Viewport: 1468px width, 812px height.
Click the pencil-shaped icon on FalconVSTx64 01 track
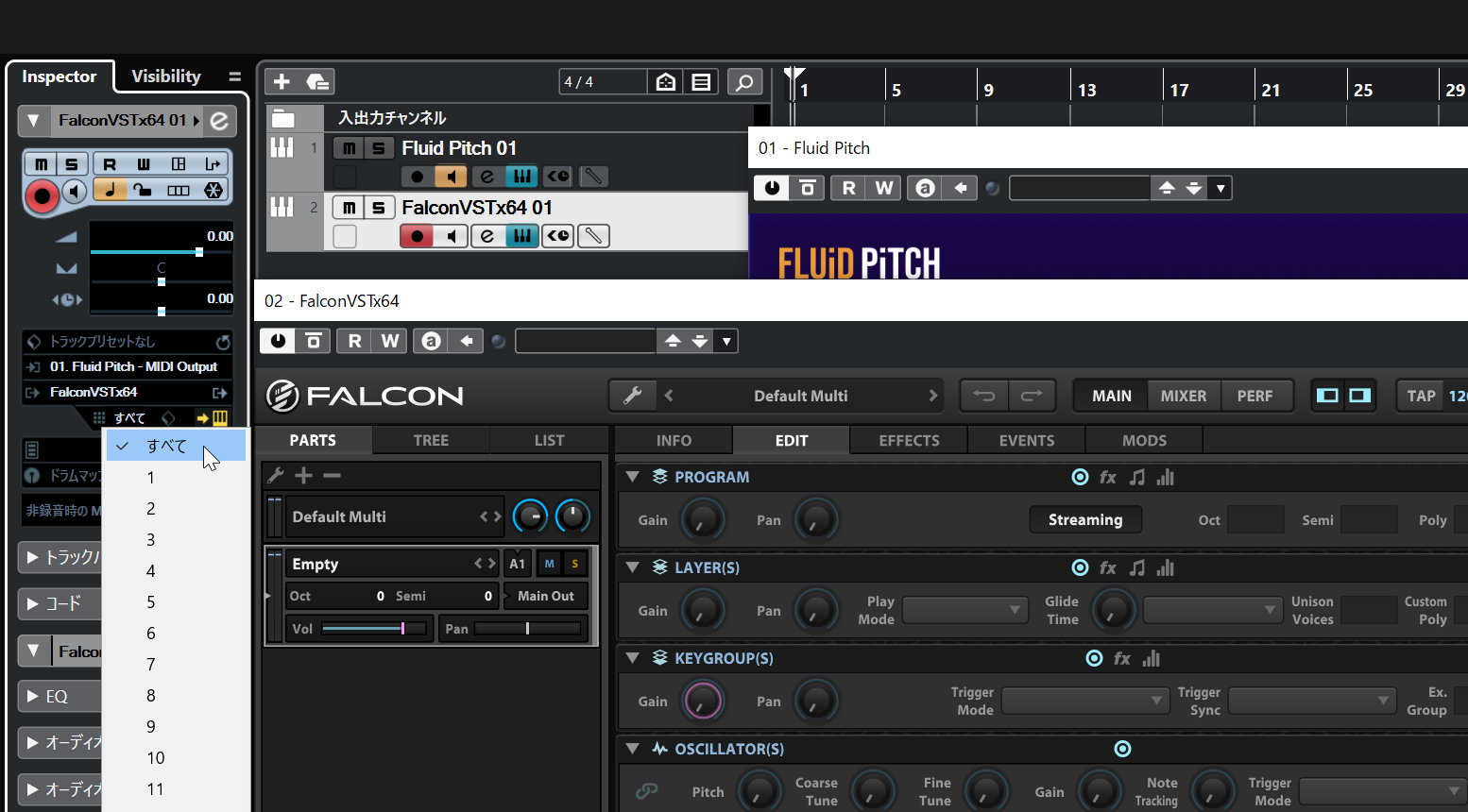[x=592, y=236]
